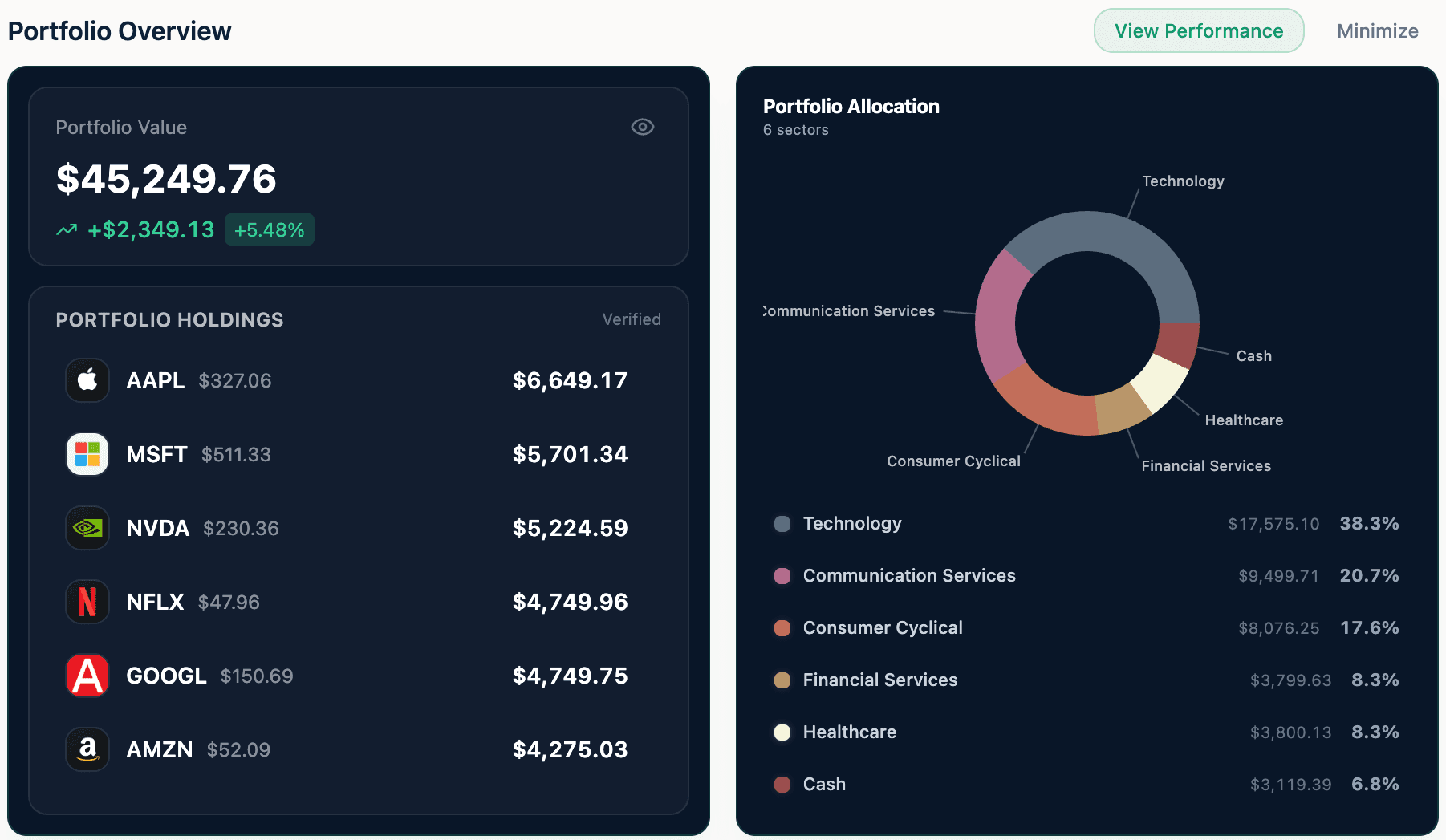1446x840 pixels.
Task: Click the red A logo beside GOOGL
Action: pos(87,676)
